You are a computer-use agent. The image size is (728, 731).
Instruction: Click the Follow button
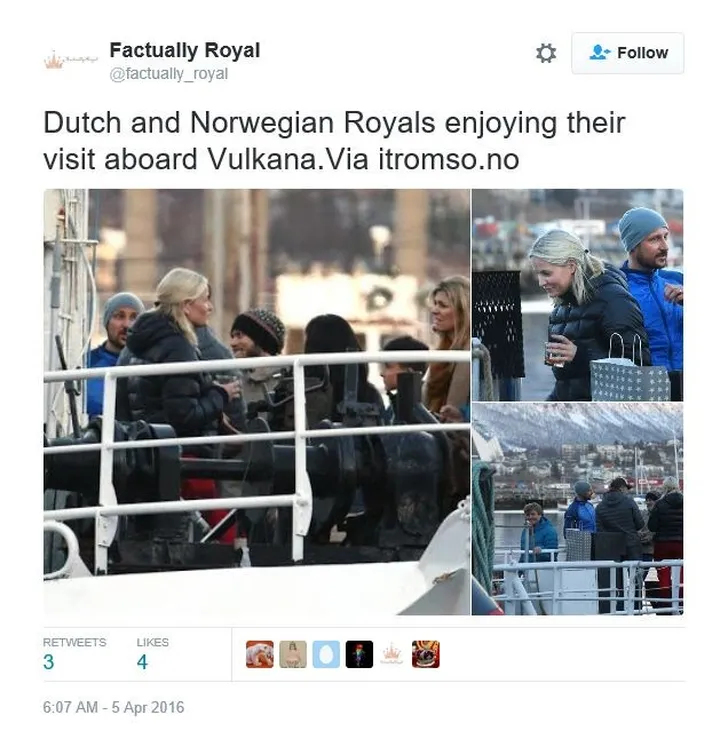pyautogui.click(x=627, y=53)
